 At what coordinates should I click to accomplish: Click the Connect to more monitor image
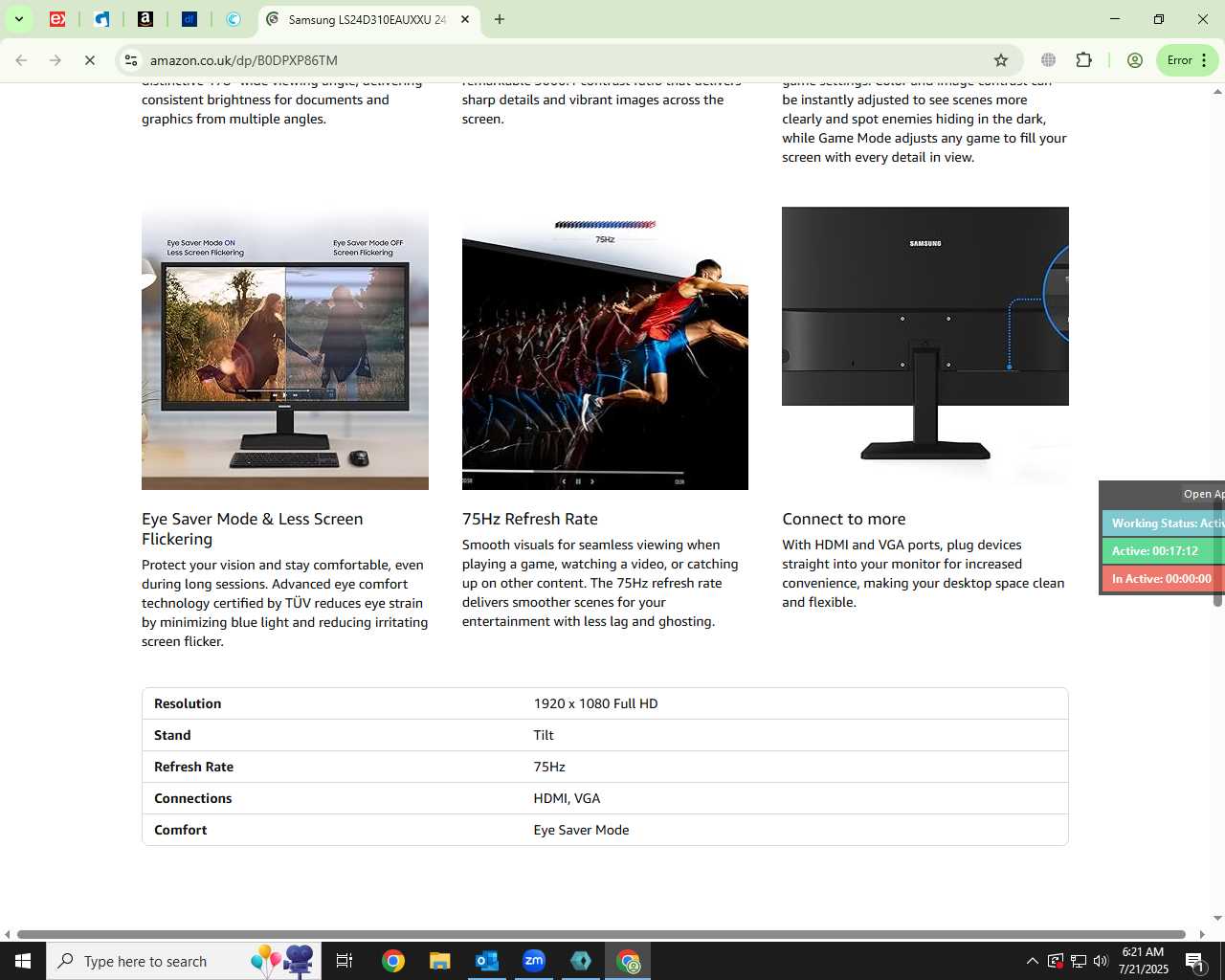pos(925,348)
